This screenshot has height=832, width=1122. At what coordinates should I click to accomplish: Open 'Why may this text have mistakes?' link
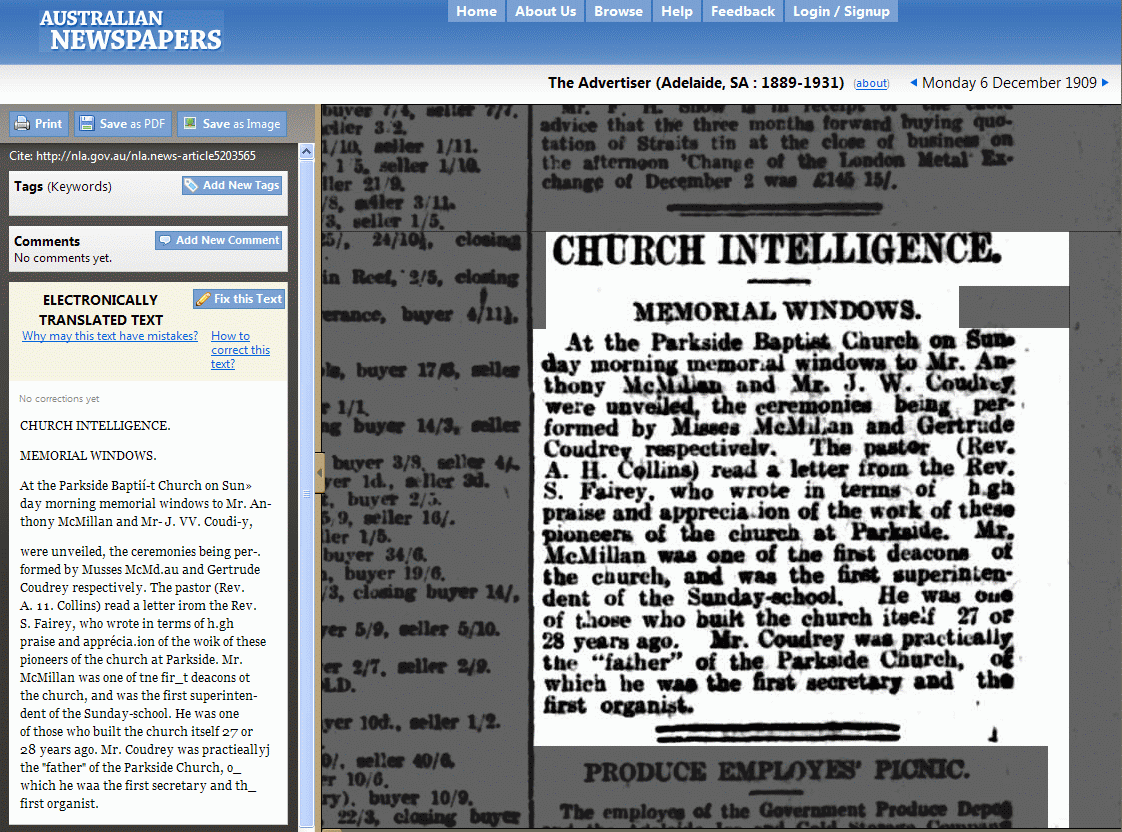(x=110, y=336)
